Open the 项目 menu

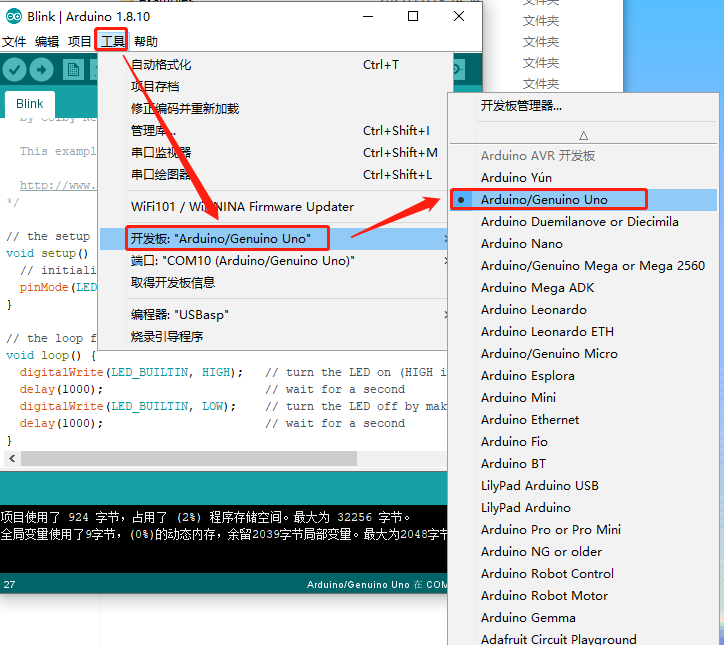(79, 42)
